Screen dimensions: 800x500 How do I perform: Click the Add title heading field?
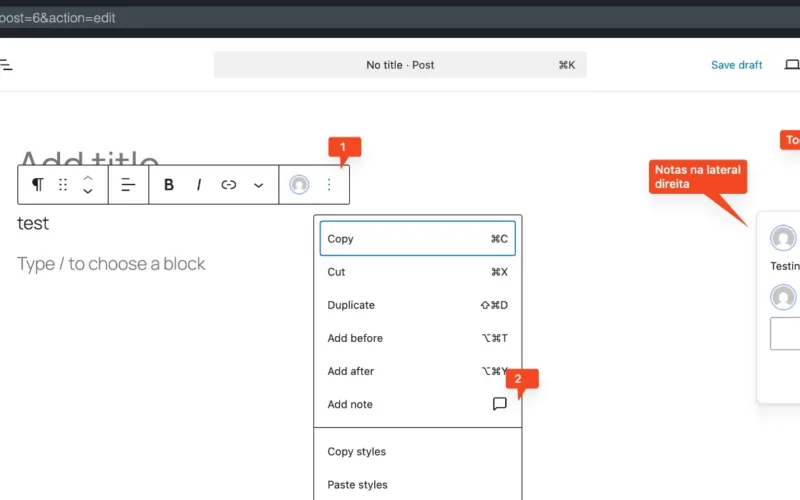(89, 157)
